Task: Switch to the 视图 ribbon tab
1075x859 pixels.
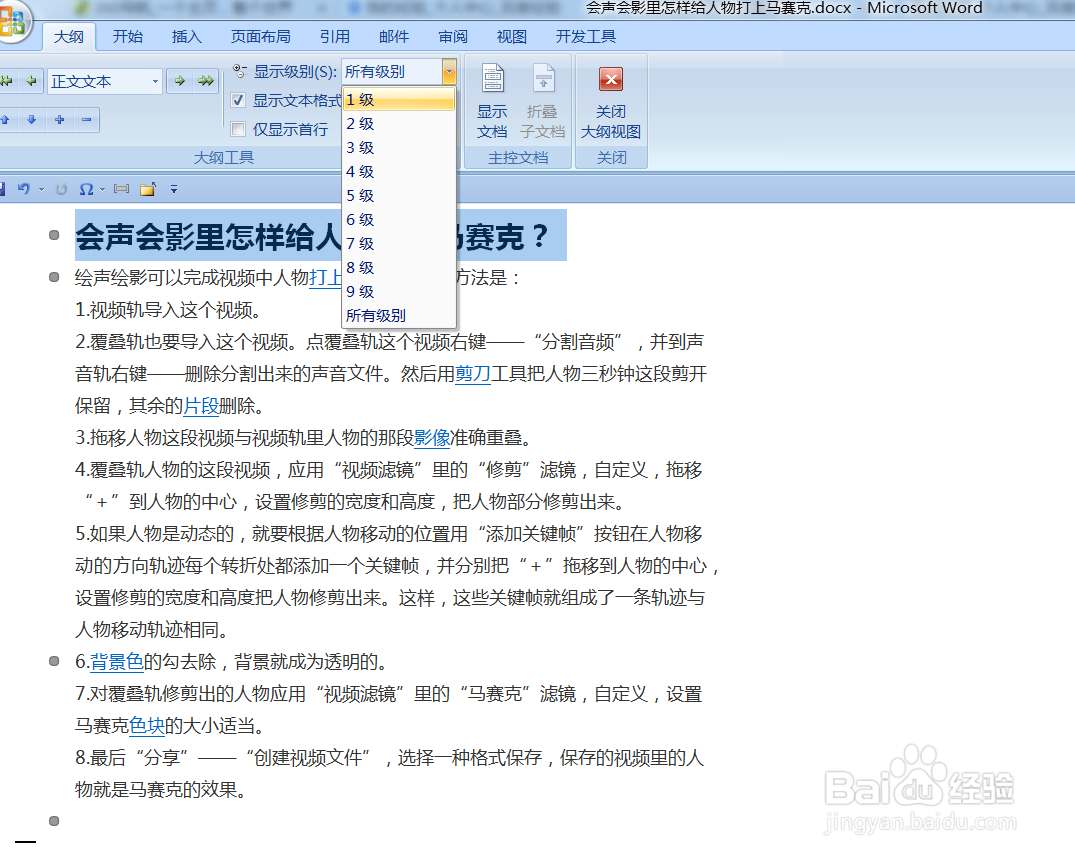Action: coord(511,36)
